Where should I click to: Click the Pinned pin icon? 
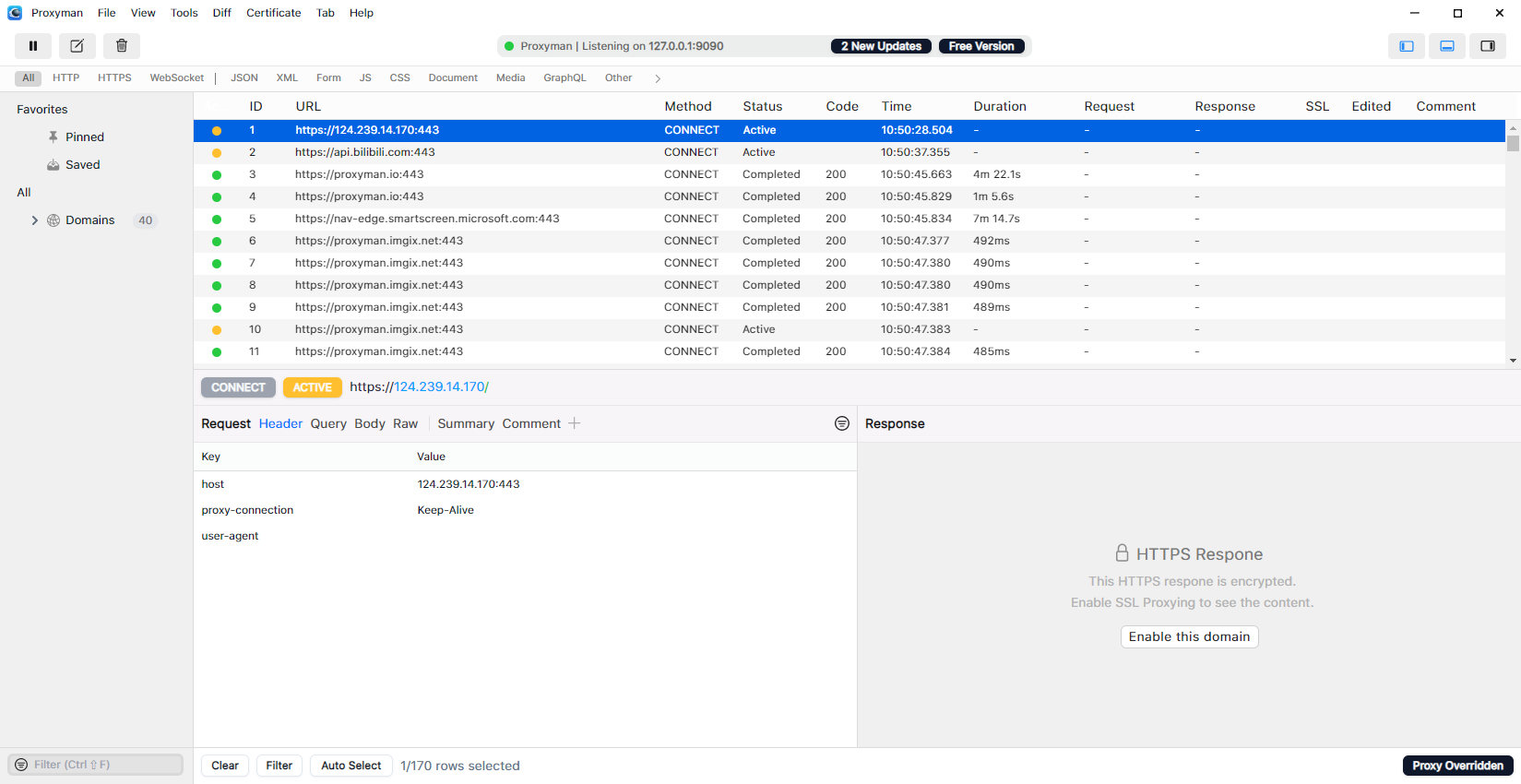(x=53, y=137)
